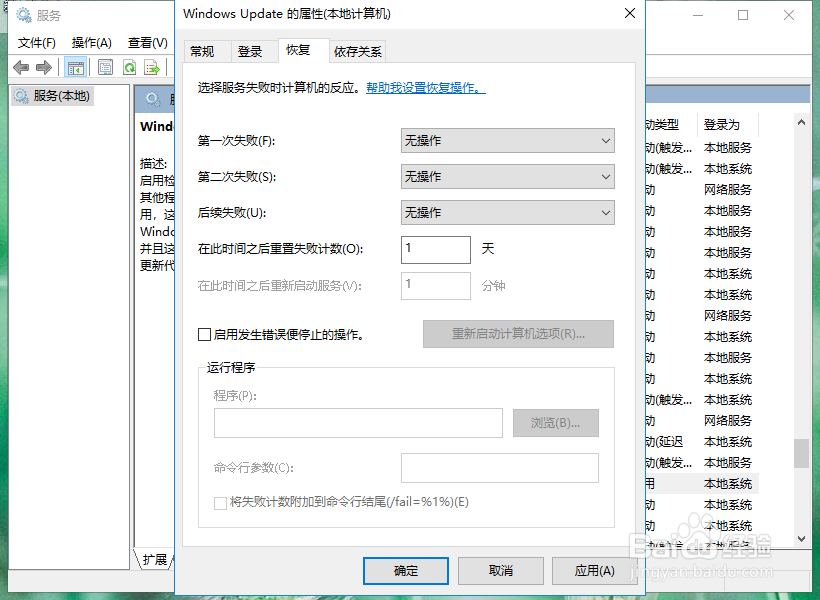Export the services list via toolbar icon
This screenshot has width=820, height=600.
click(x=152, y=67)
